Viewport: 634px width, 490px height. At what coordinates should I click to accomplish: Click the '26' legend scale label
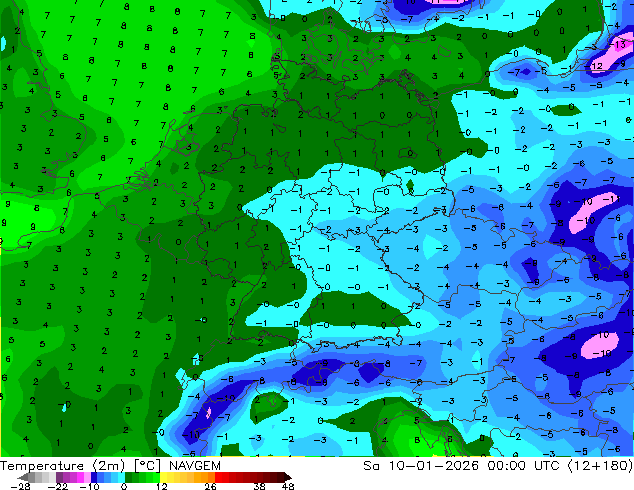tap(210, 486)
